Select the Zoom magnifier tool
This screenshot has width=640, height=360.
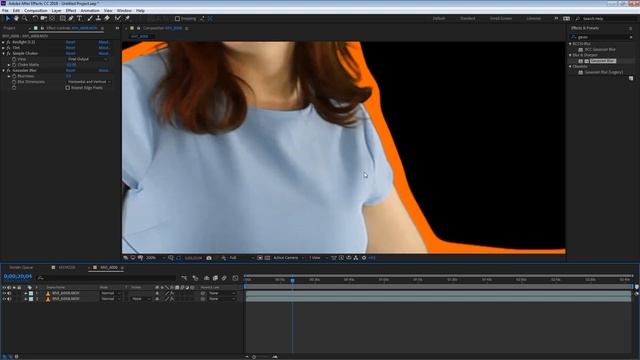pos(24,18)
